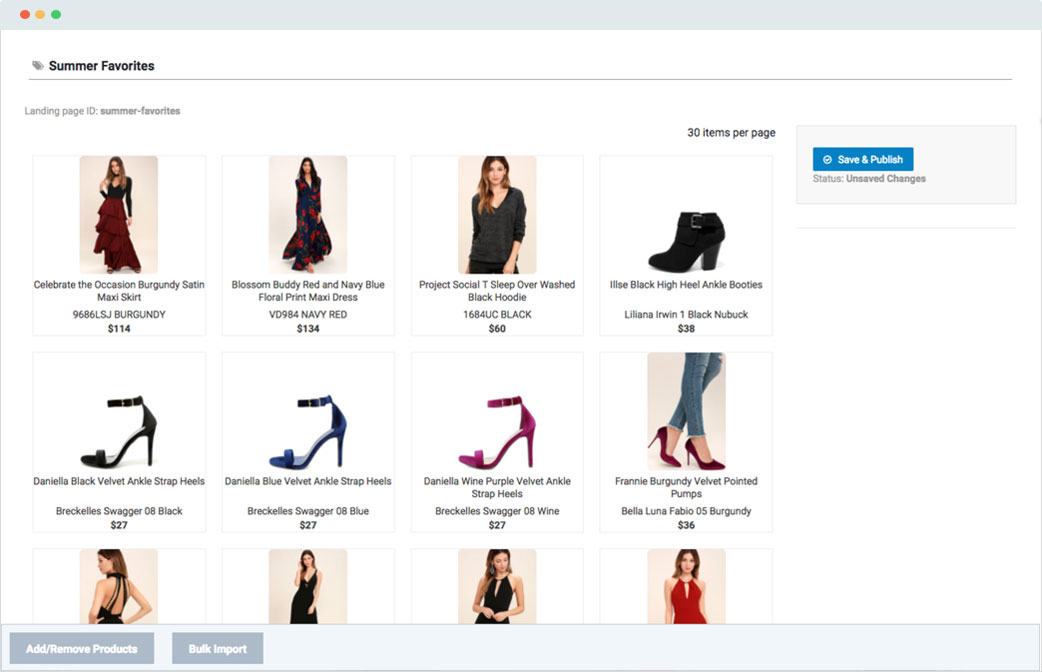Click the checkmark icon in Save & Publish

click(827, 160)
